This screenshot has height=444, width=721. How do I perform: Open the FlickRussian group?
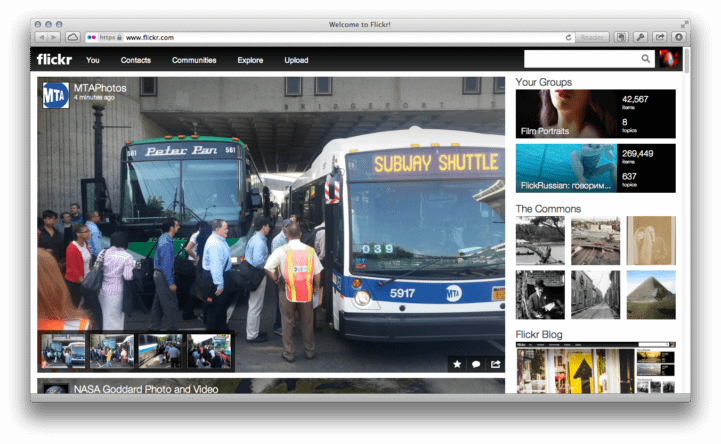point(595,168)
